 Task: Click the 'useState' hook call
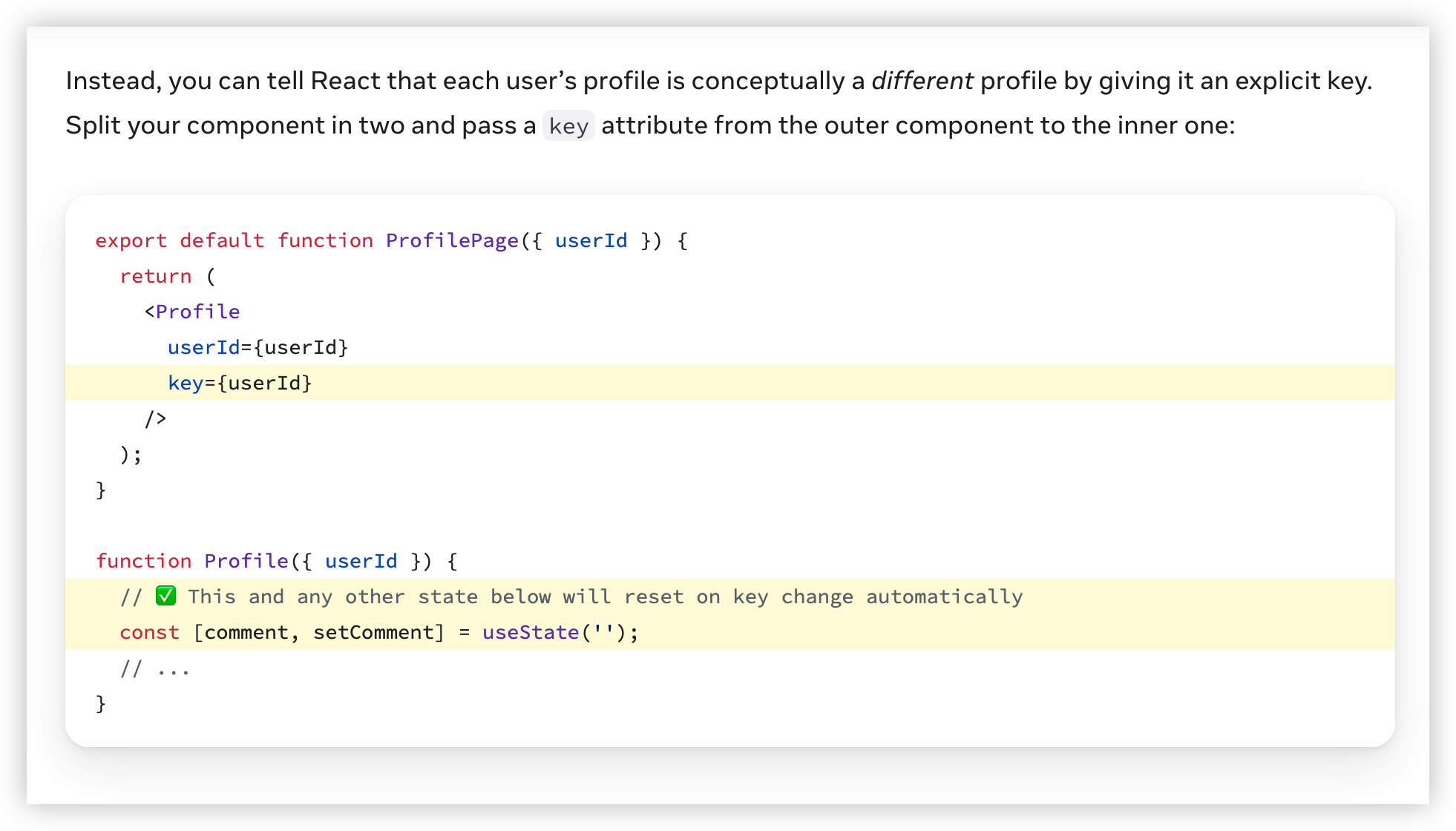point(530,632)
